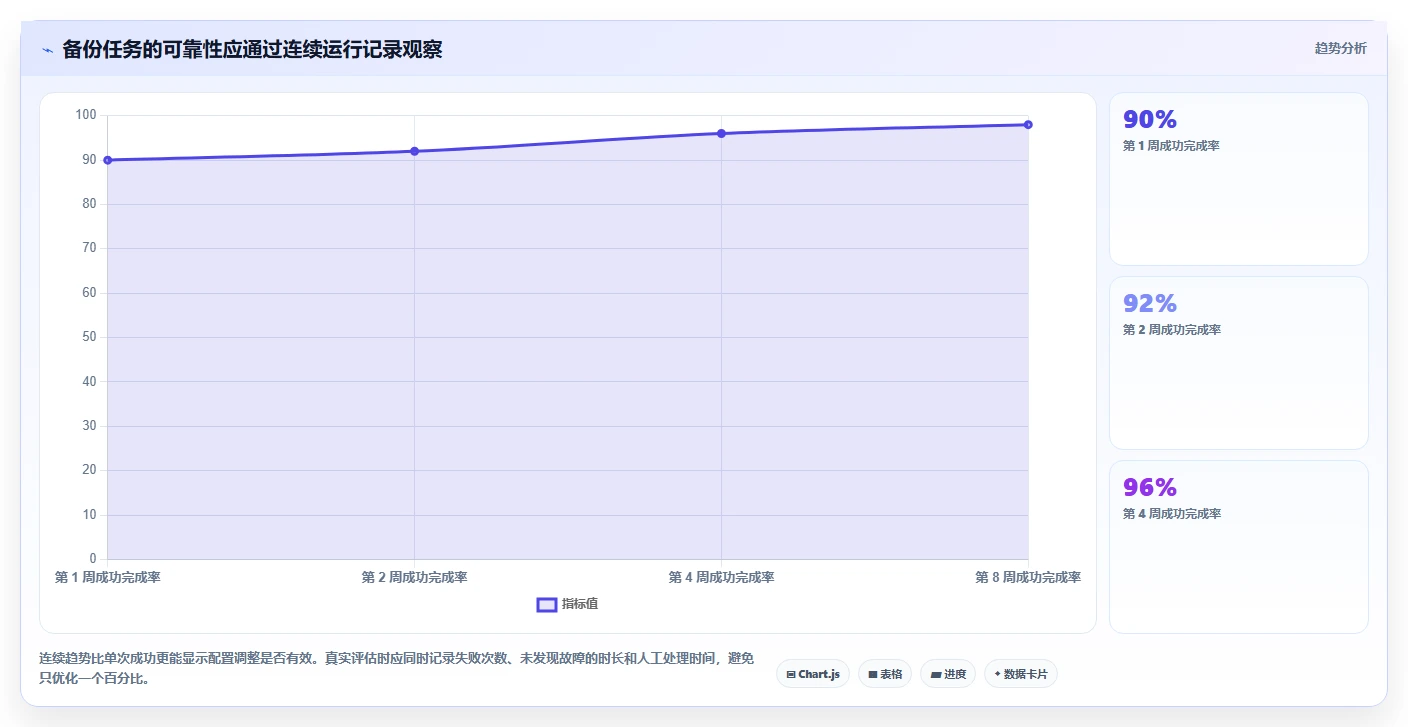1408x727 pixels.
Task: Click the lightning icon beside the title
Action: click(47, 50)
